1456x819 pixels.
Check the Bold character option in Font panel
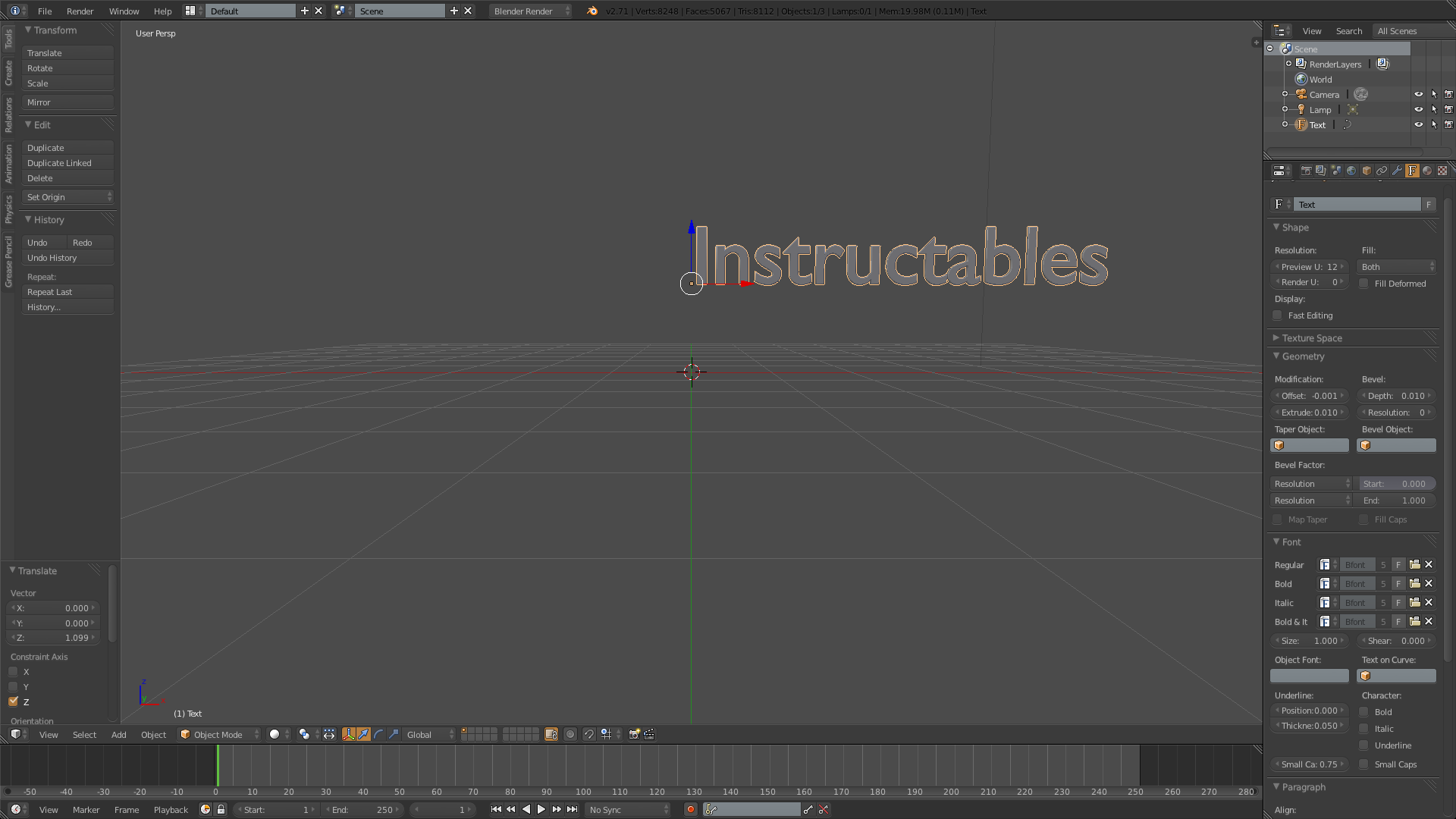click(x=1363, y=712)
